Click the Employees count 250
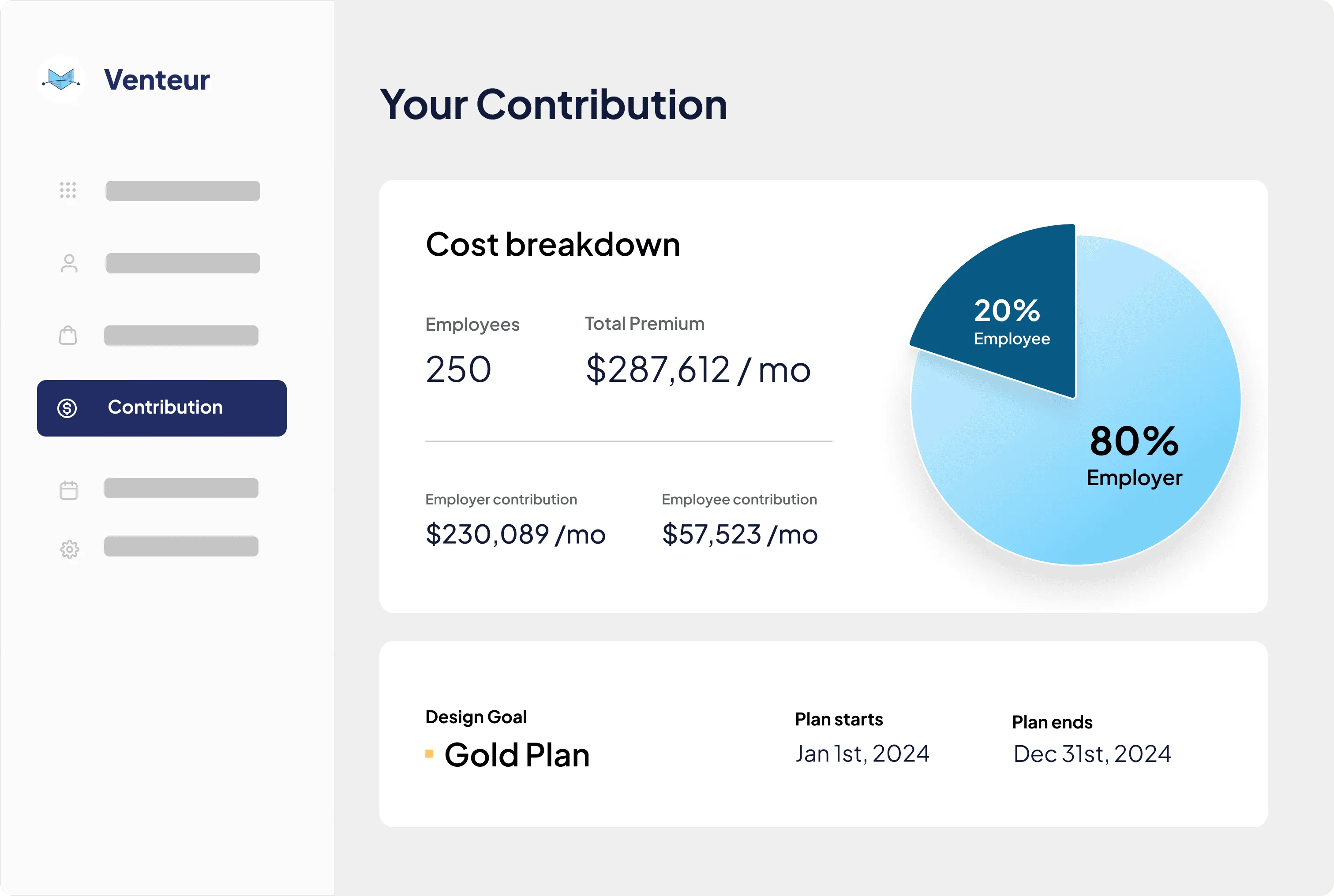1334x896 pixels. pos(458,370)
